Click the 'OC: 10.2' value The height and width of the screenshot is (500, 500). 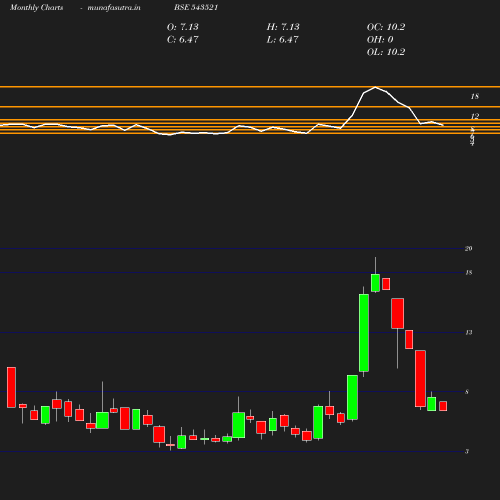(x=386, y=27)
